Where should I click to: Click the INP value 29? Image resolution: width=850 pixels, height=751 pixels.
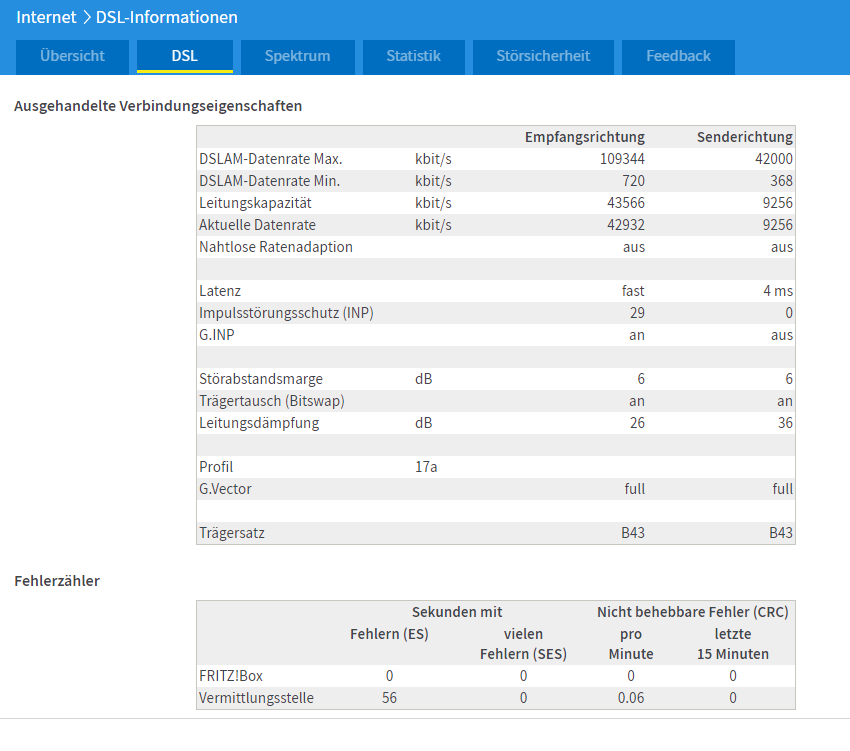(638, 313)
